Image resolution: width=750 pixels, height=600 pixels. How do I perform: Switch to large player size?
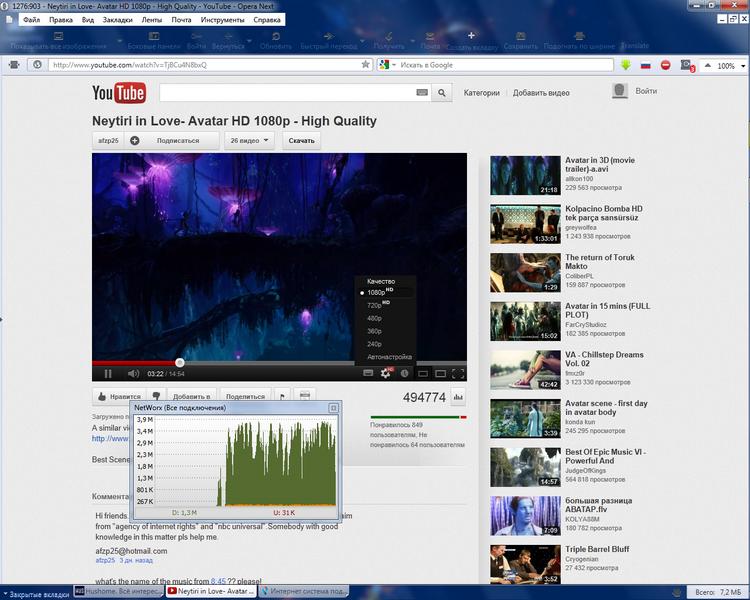click(x=441, y=374)
